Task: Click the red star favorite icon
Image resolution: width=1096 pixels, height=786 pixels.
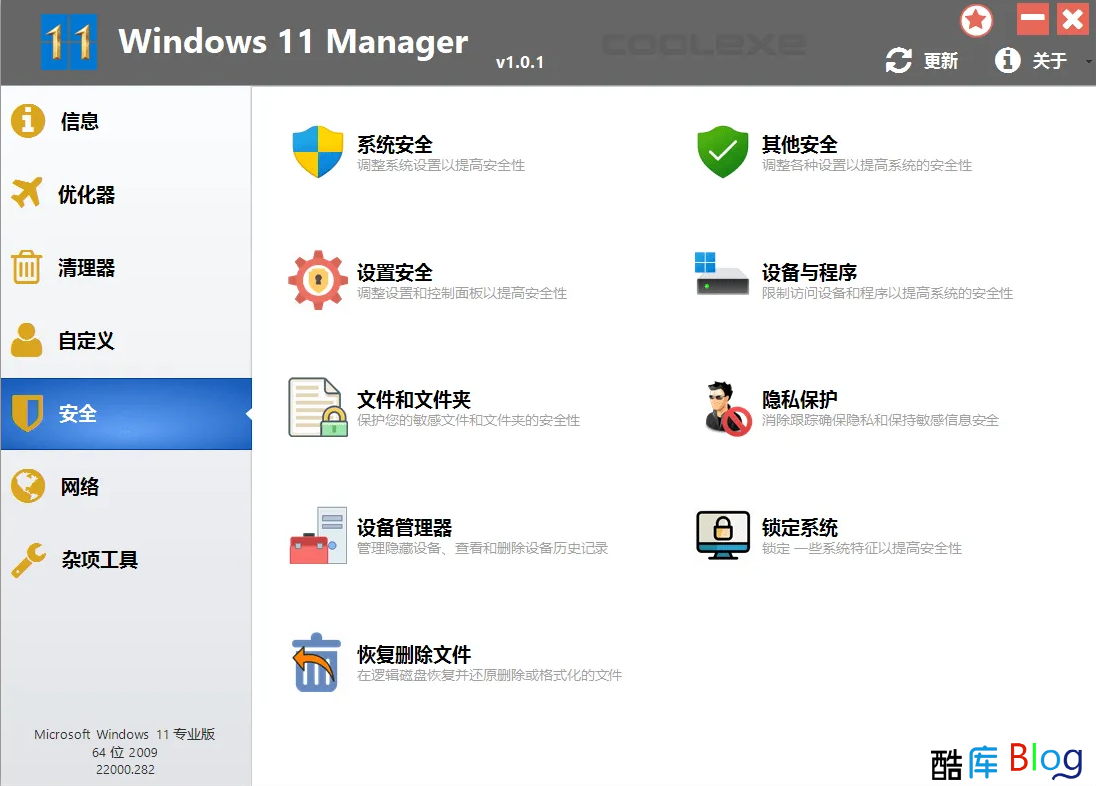Action: tap(976, 20)
